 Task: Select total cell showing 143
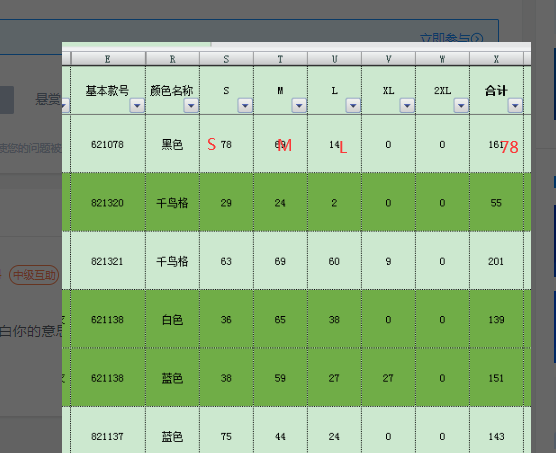point(496,430)
